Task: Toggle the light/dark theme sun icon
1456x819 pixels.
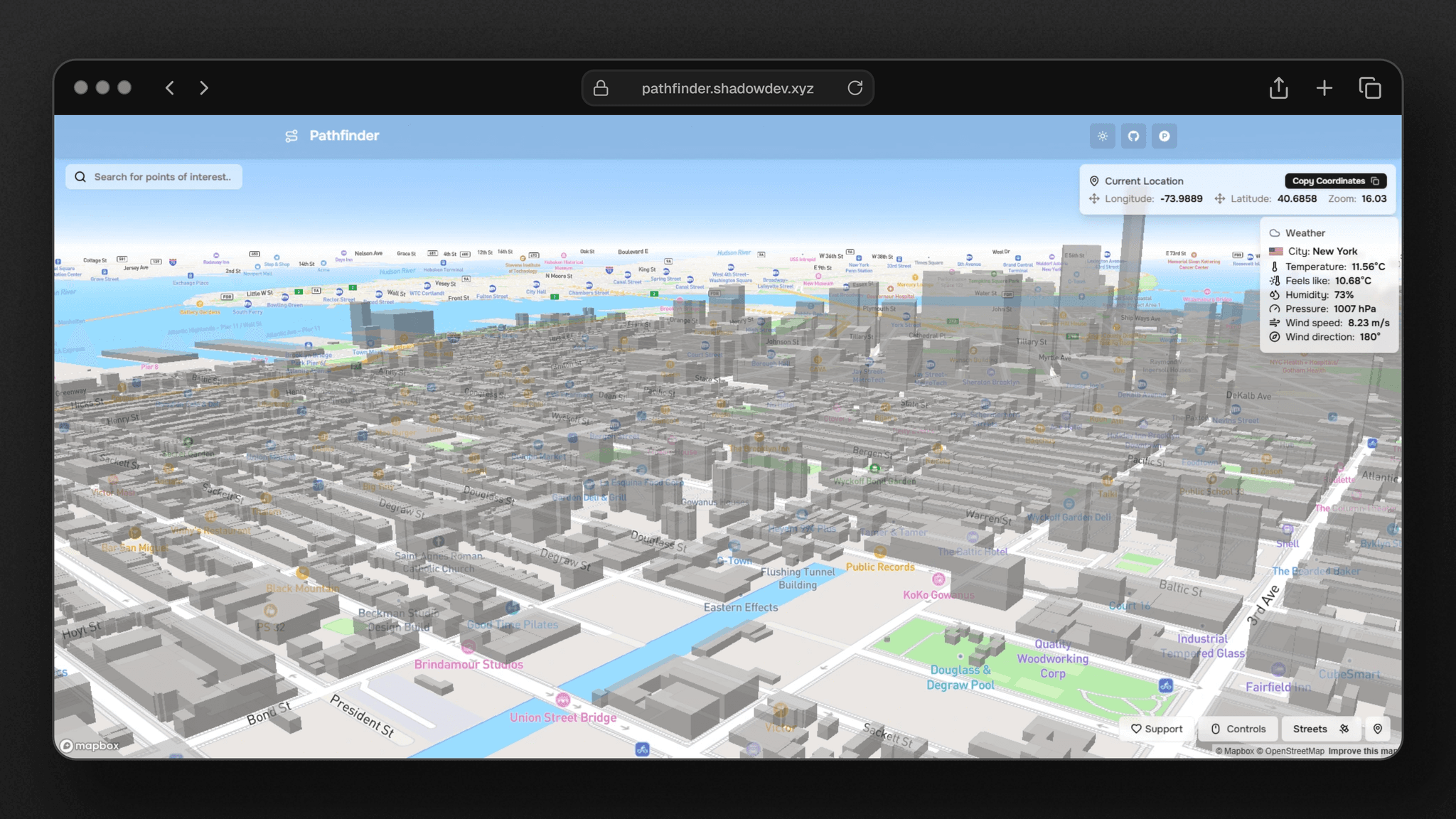Action: coord(1102,136)
